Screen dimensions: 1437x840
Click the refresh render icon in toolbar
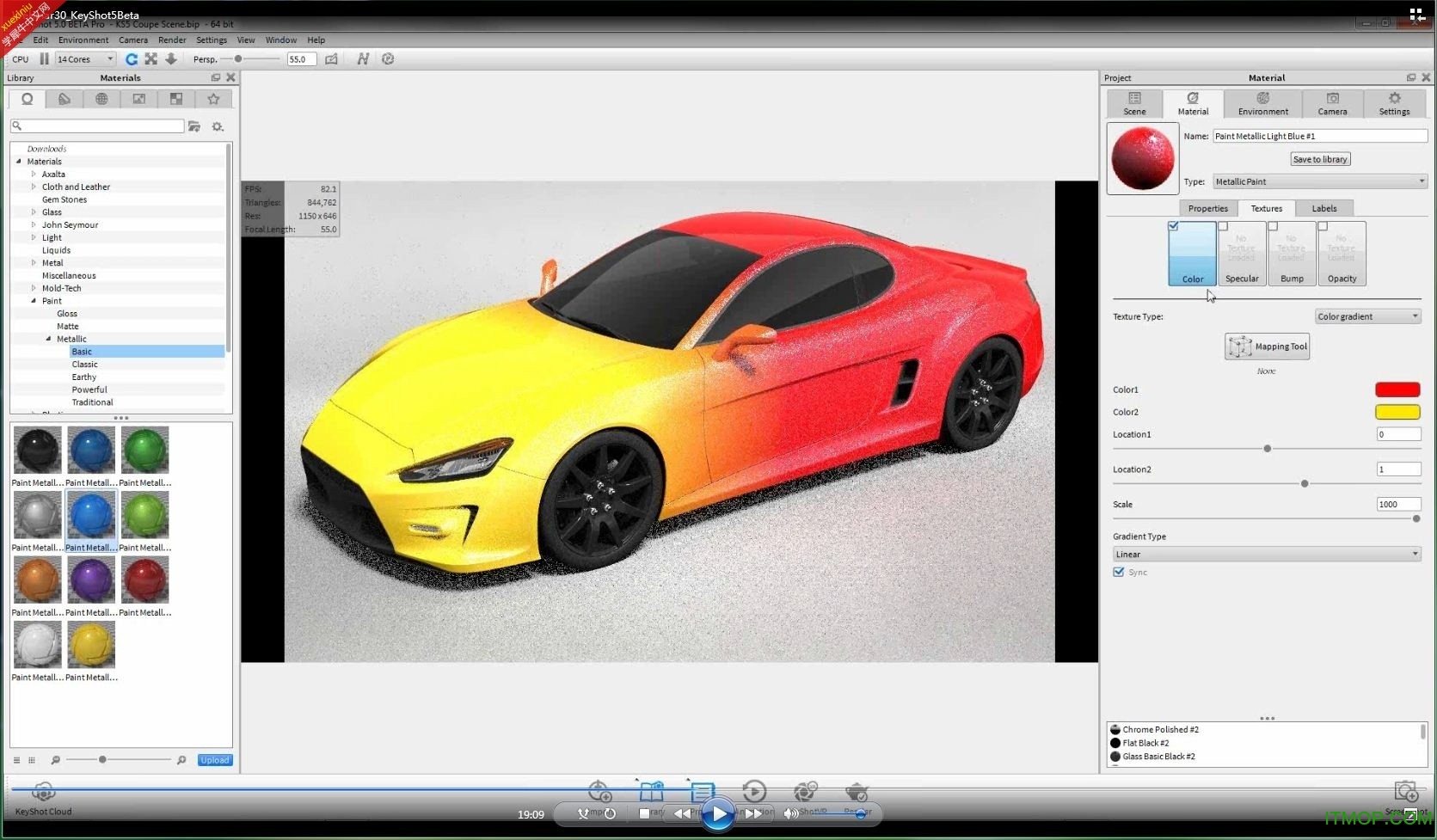click(x=132, y=59)
